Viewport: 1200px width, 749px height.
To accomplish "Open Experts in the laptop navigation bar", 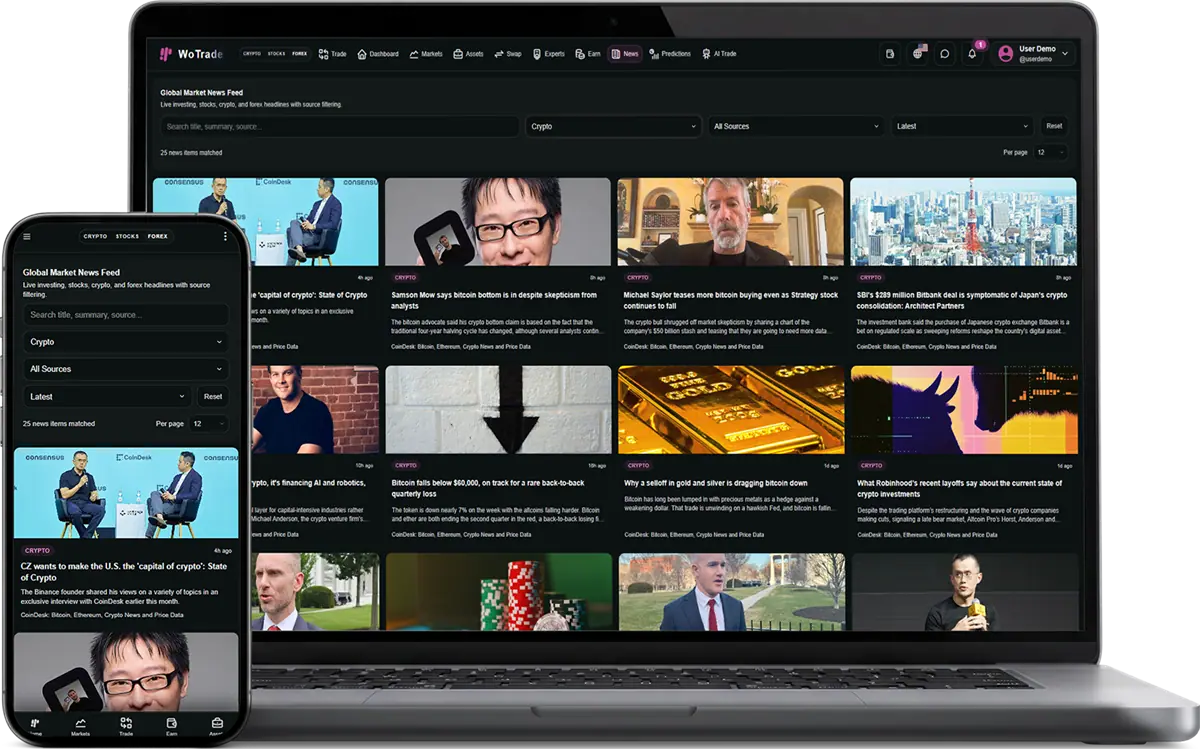I will pos(549,54).
